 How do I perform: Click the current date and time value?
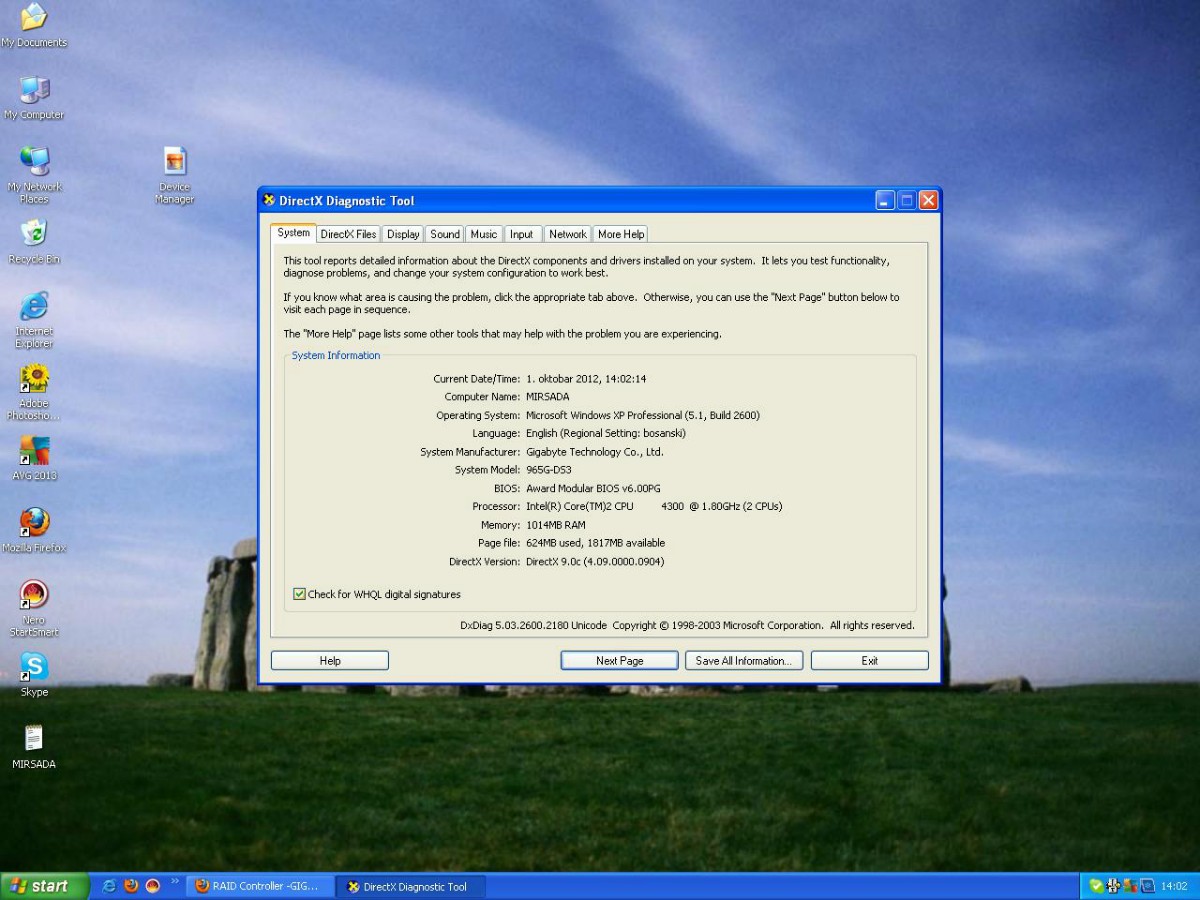586,379
